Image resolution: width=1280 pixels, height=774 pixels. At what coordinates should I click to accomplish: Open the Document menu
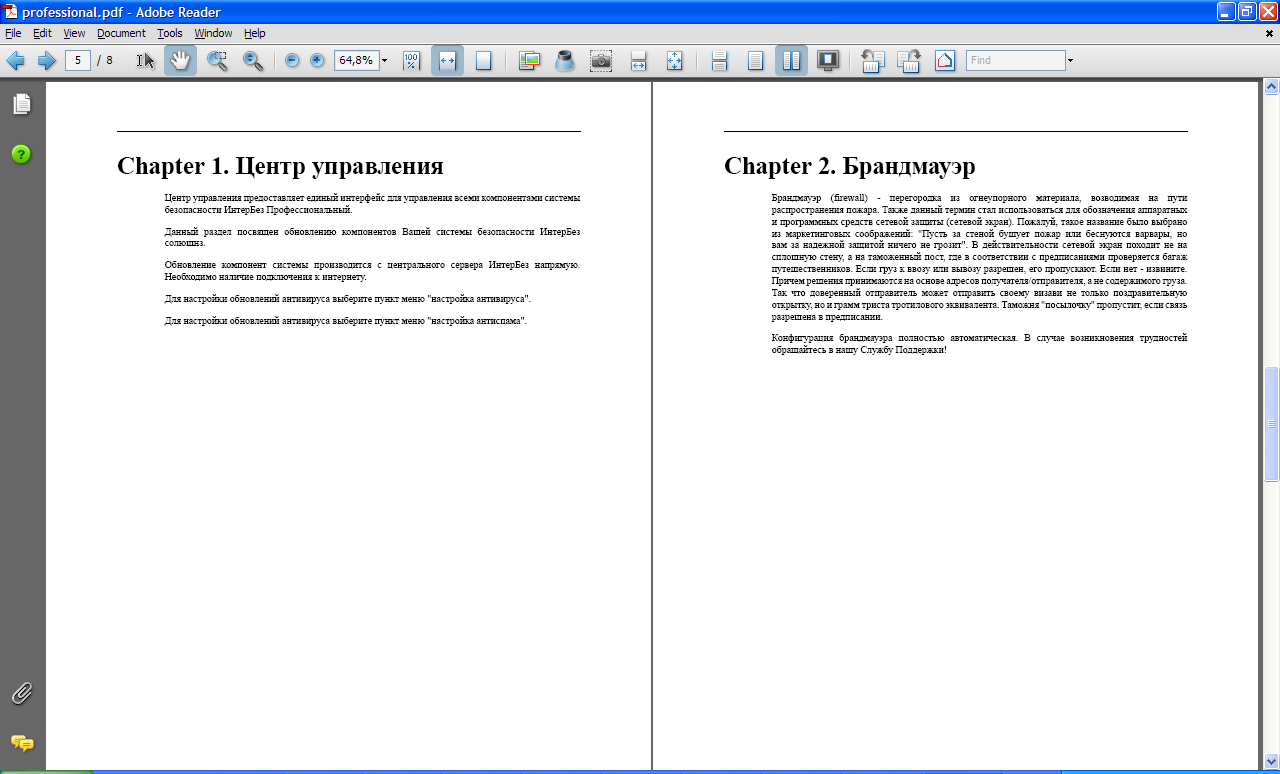point(121,33)
